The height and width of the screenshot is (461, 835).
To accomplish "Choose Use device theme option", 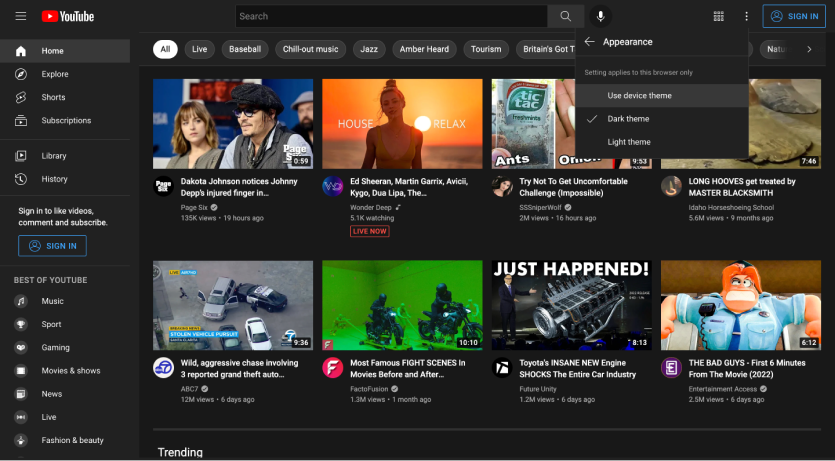I will point(639,96).
